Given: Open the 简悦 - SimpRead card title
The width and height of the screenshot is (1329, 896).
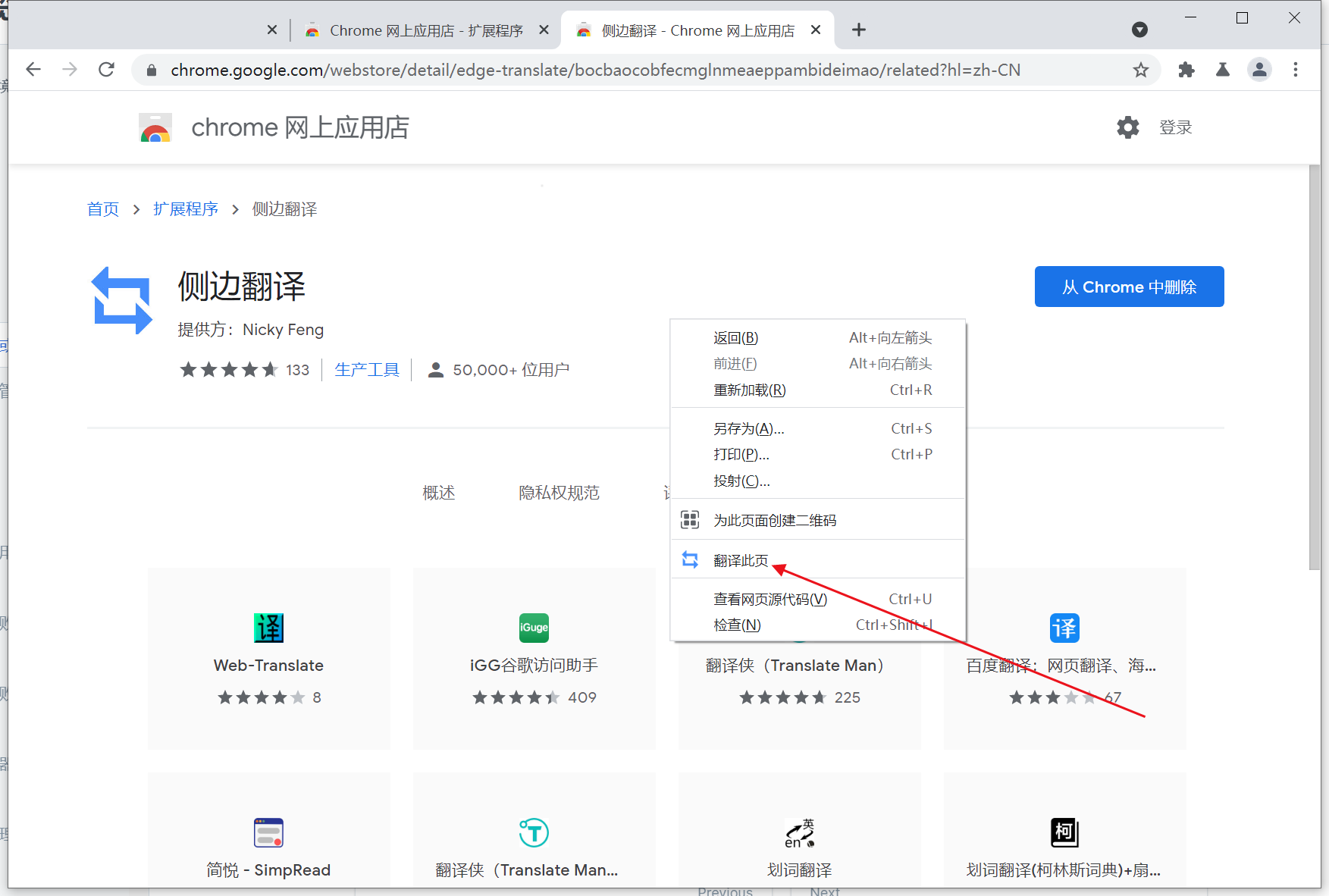Looking at the screenshot, I should [x=268, y=870].
